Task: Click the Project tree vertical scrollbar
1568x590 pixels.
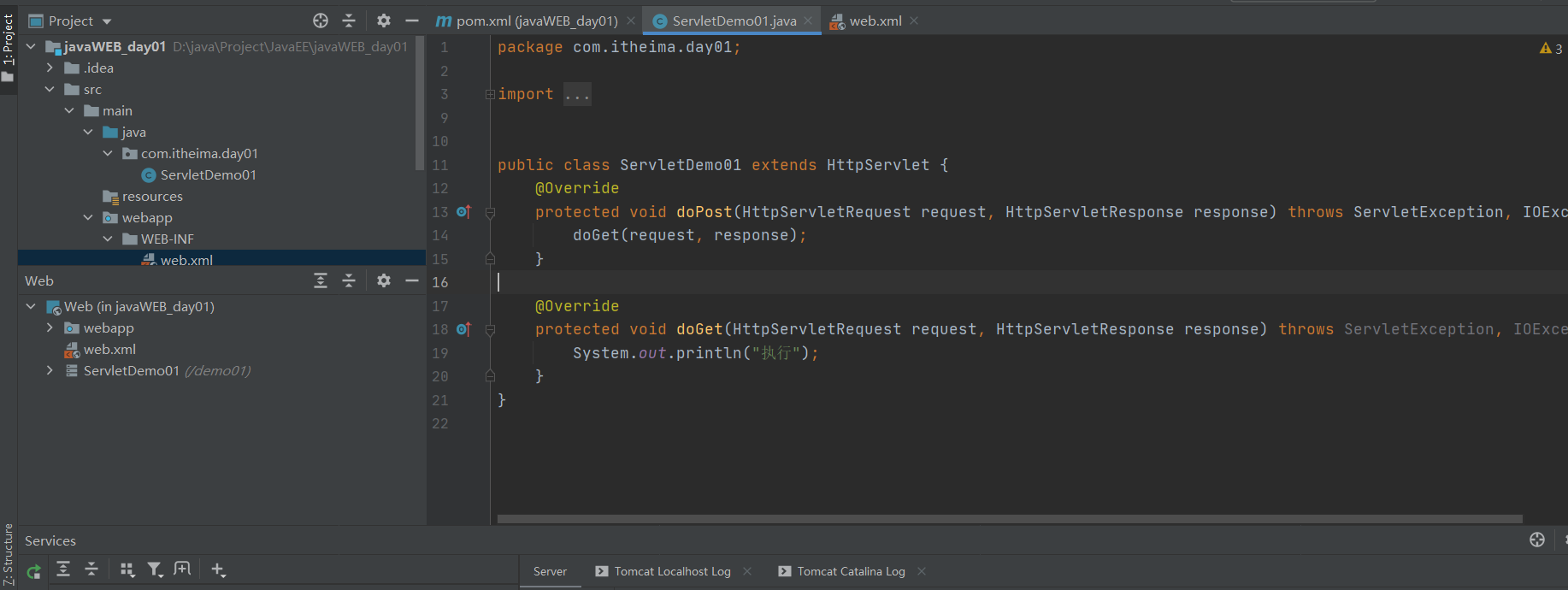Action: 419,103
